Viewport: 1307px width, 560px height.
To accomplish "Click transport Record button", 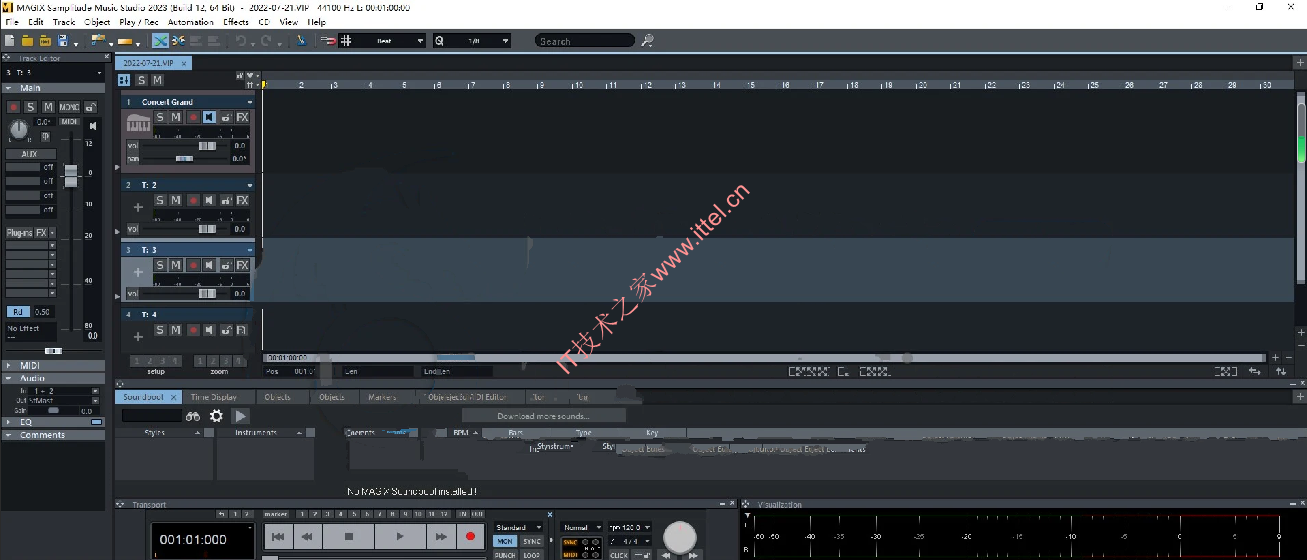I will (x=470, y=537).
